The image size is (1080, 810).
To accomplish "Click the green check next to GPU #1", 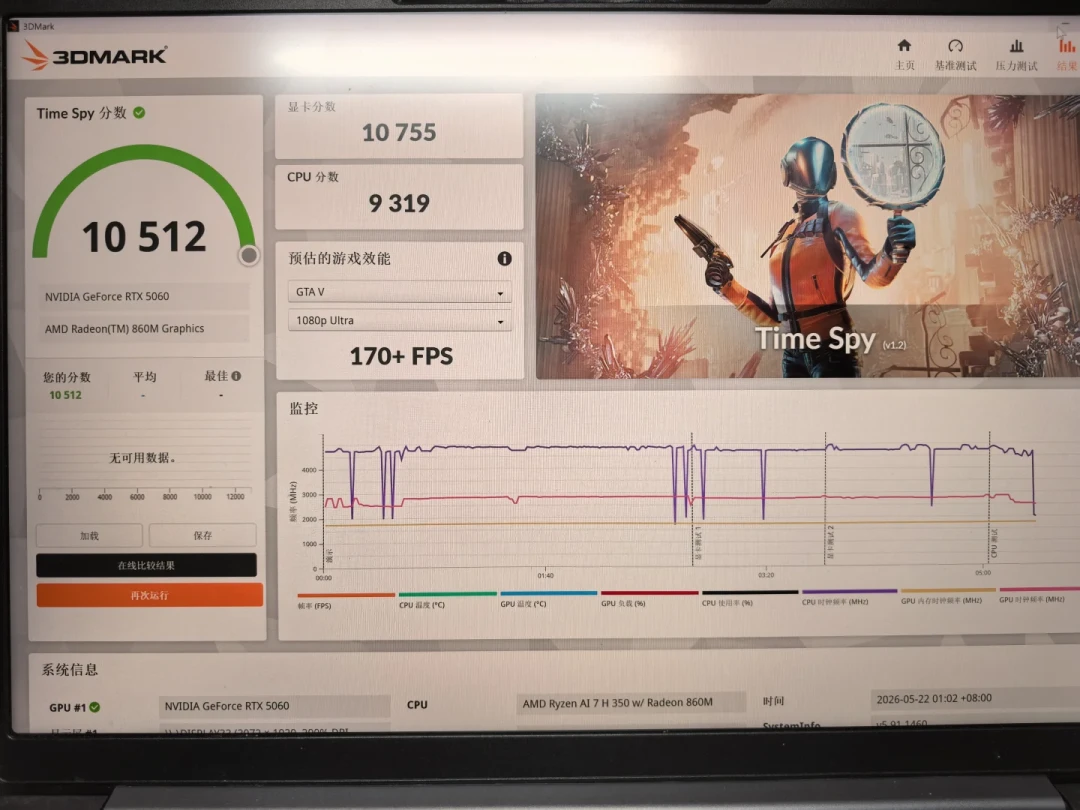I will 95,707.
